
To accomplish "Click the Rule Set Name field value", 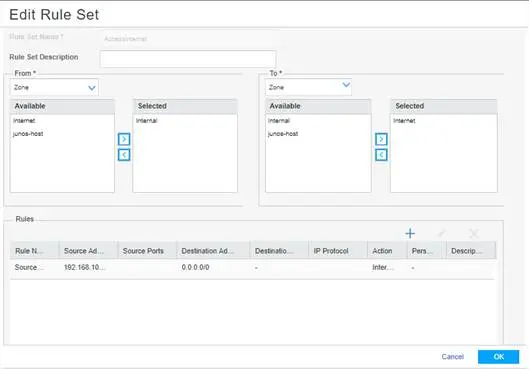I will coord(125,39).
